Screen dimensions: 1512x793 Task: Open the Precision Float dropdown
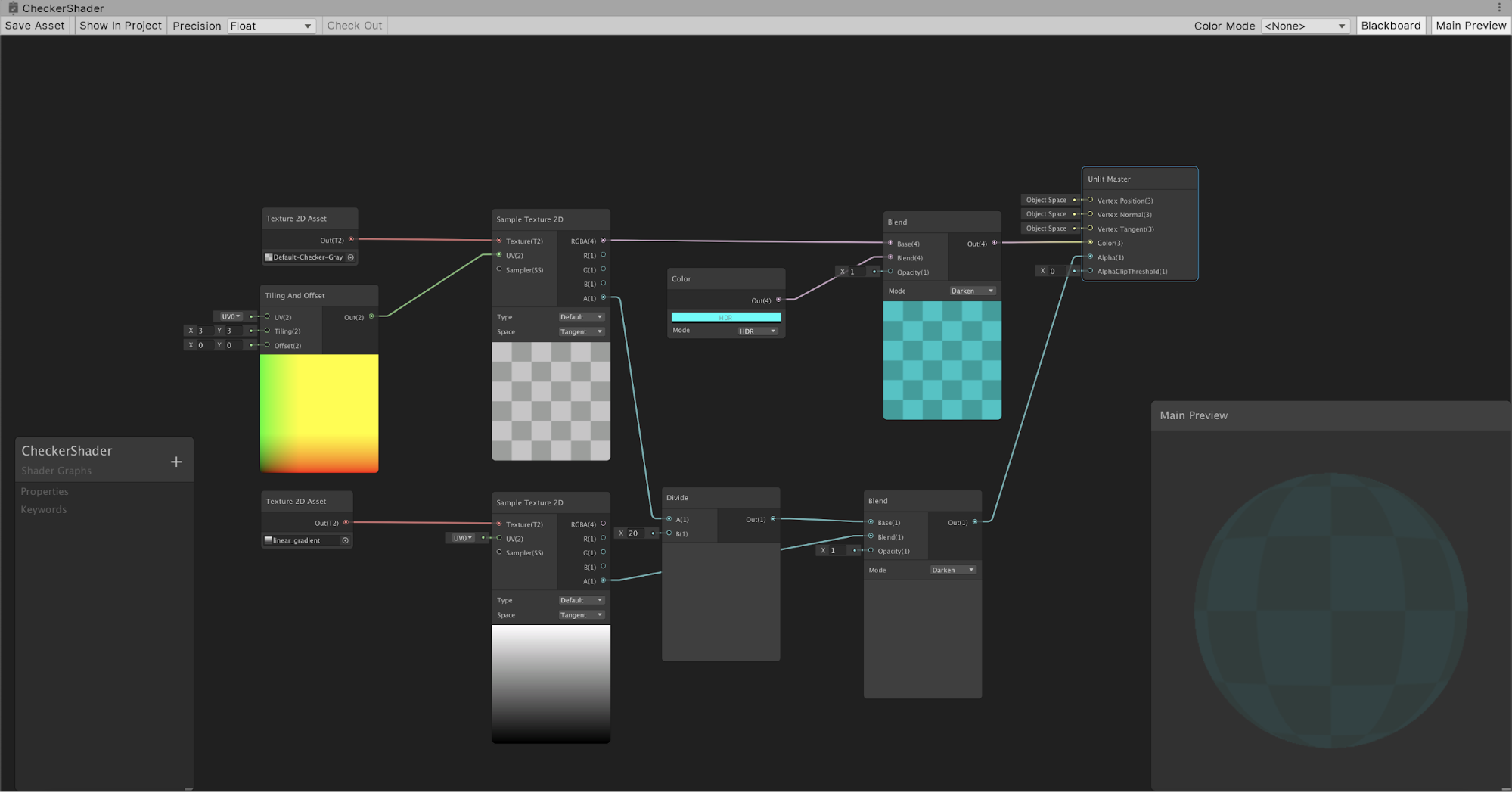click(x=271, y=26)
